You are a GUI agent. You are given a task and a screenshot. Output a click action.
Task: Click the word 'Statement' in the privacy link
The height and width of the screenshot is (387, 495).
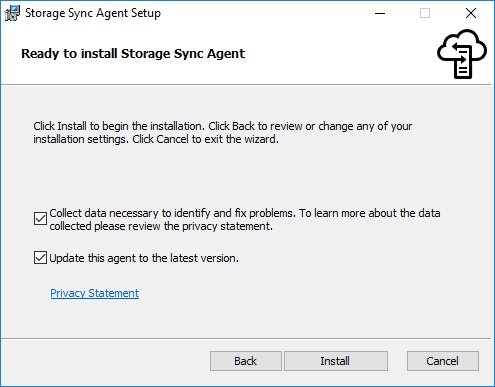pyautogui.click(x=114, y=293)
